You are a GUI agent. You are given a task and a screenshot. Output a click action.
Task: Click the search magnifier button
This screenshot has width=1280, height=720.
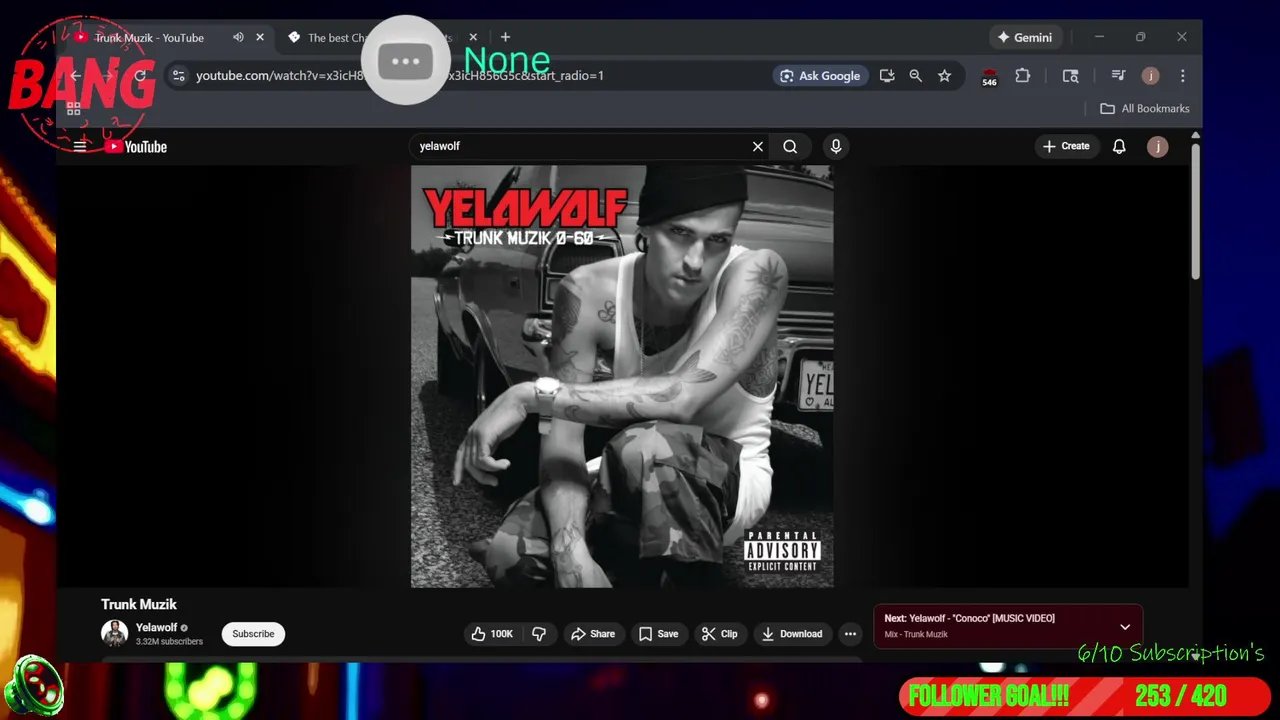(790, 147)
